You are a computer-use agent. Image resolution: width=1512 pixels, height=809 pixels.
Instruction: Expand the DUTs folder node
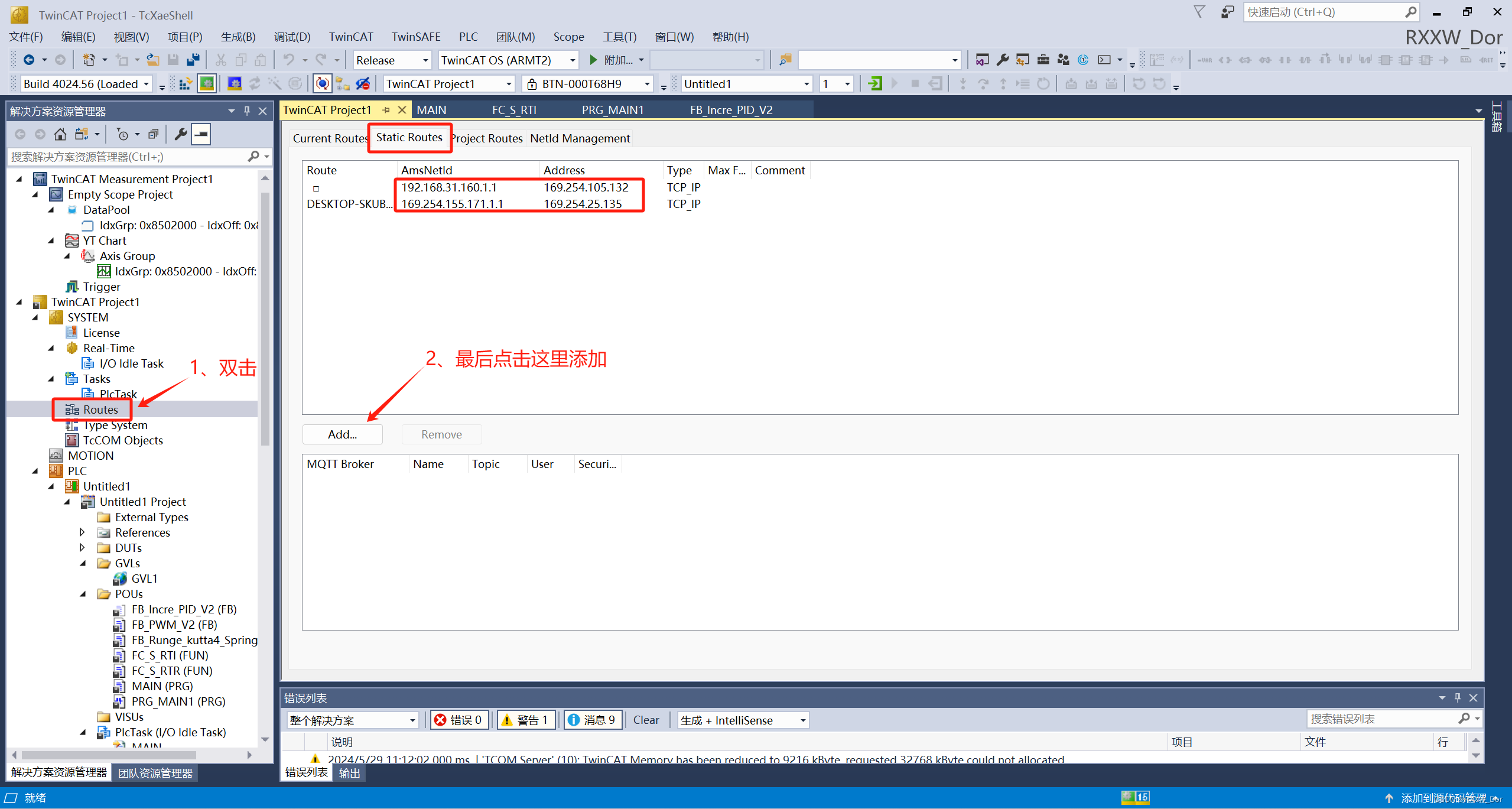[82, 548]
